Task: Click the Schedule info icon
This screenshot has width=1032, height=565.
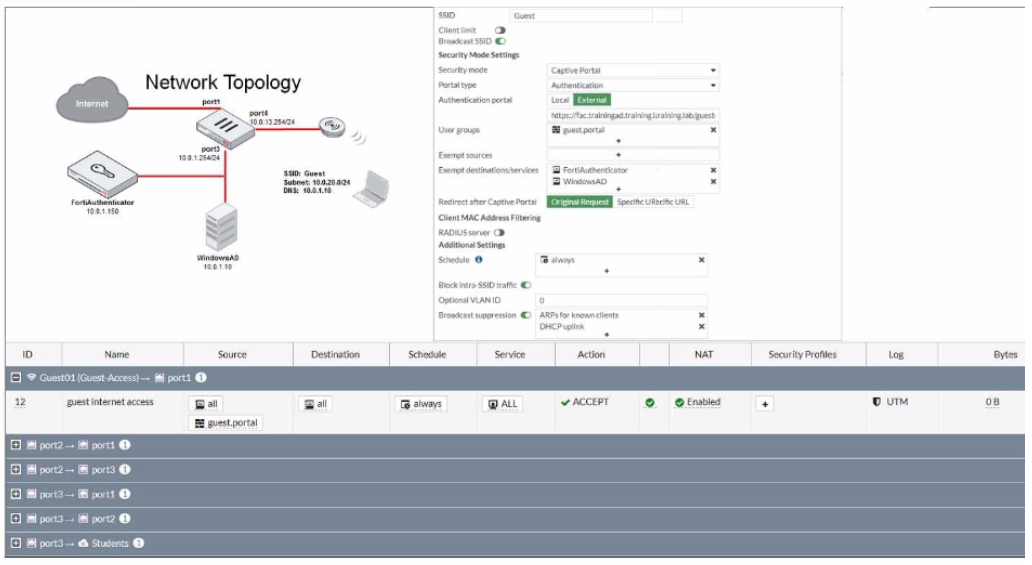Action: click(478, 260)
